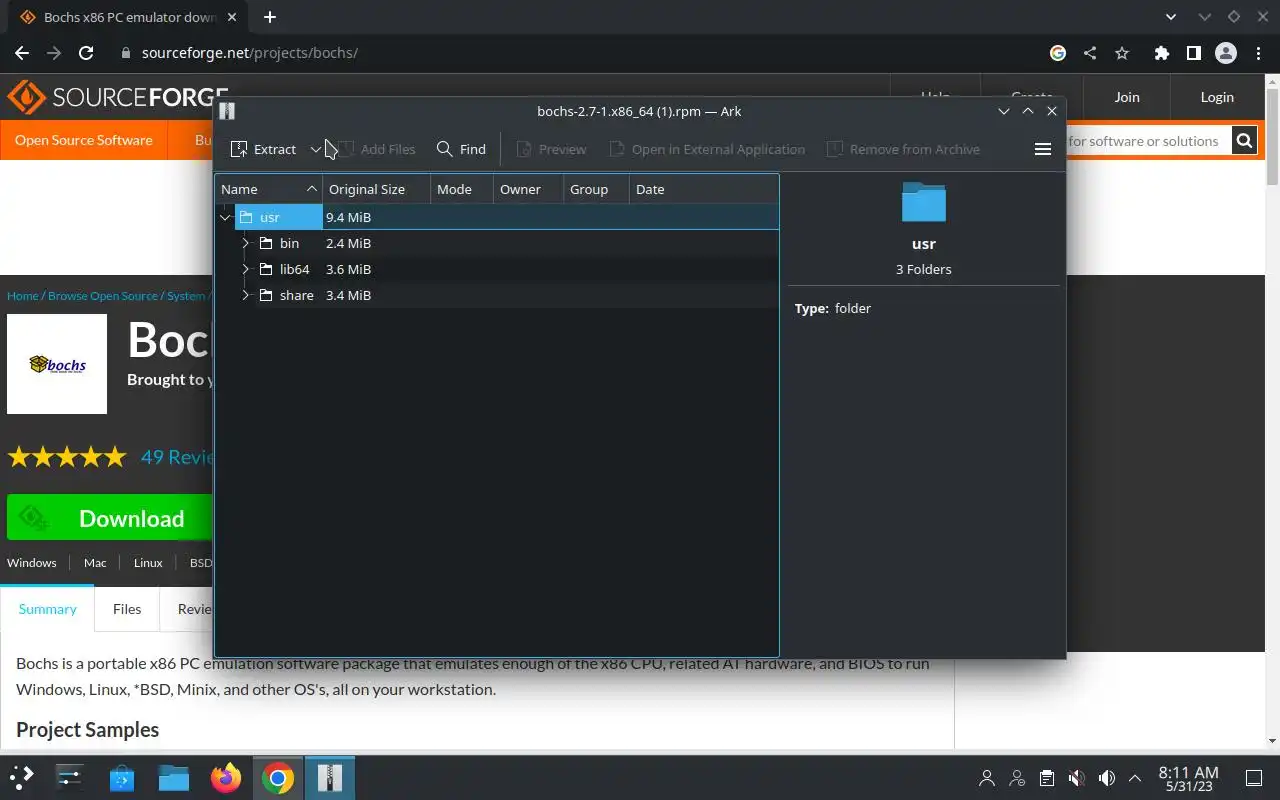Select the Mac platform label
This screenshot has height=800, width=1280.
click(95, 563)
